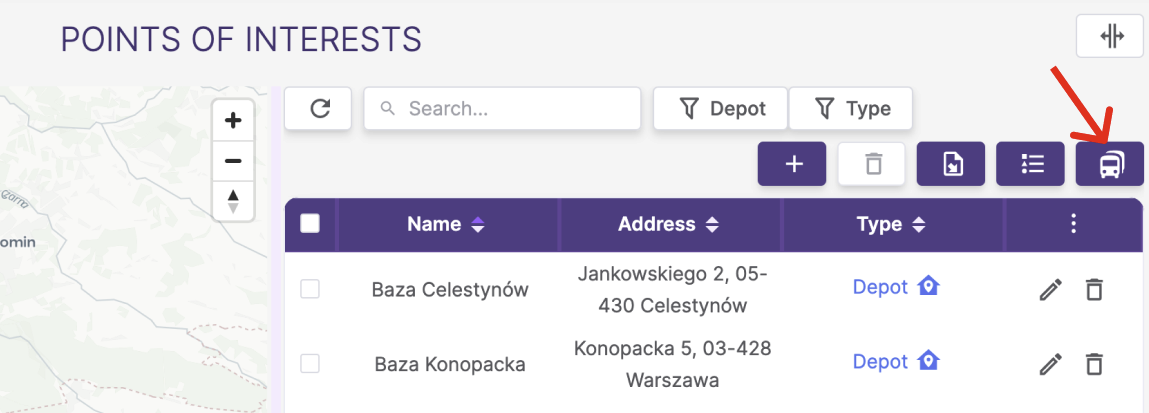Click the checklist icon button
Screen dimensions: 1149x413
pyautogui.click(x=1030, y=164)
